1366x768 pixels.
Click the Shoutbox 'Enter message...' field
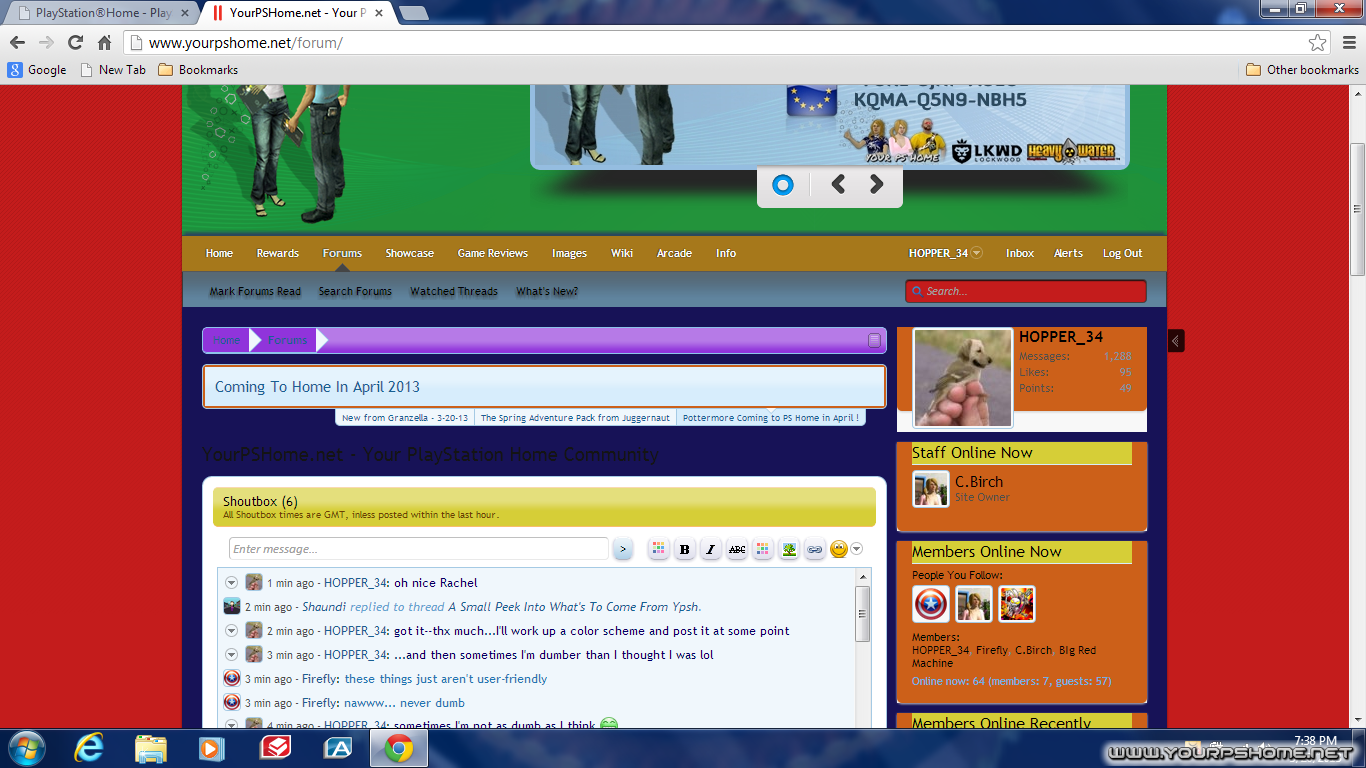[418, 549]
